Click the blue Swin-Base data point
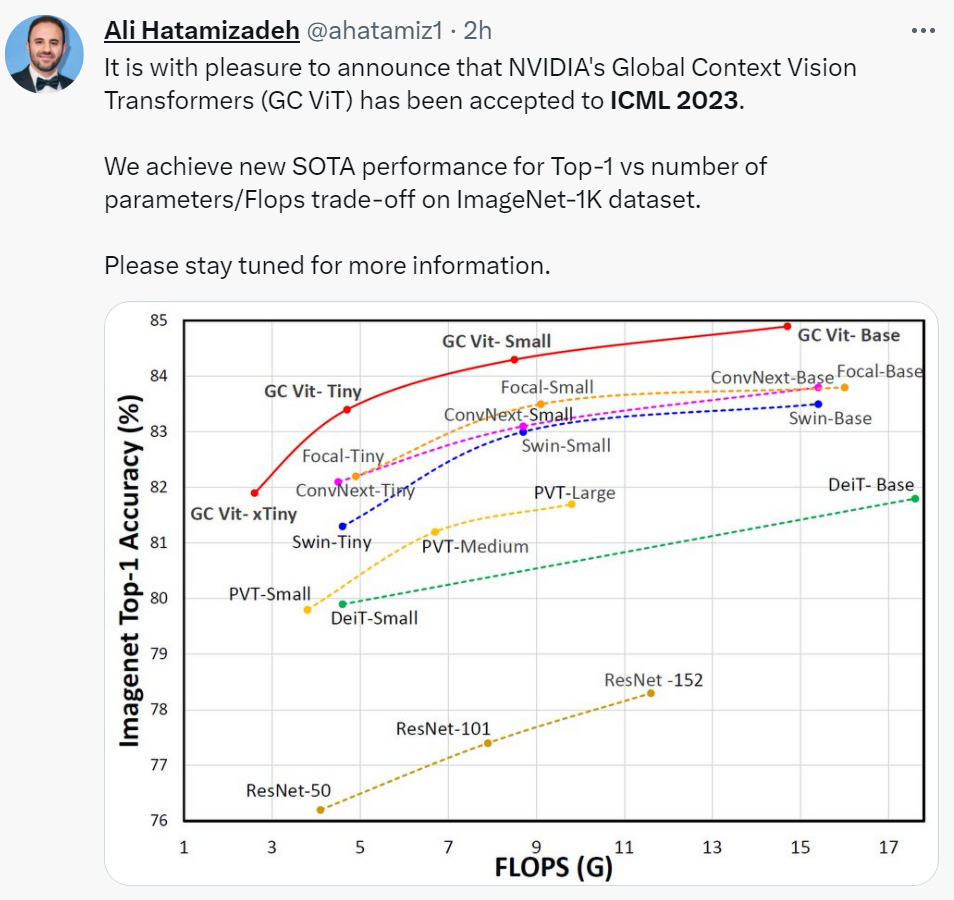Image resolution: width=954 pixels, height=900 pixels. point(818,404)
